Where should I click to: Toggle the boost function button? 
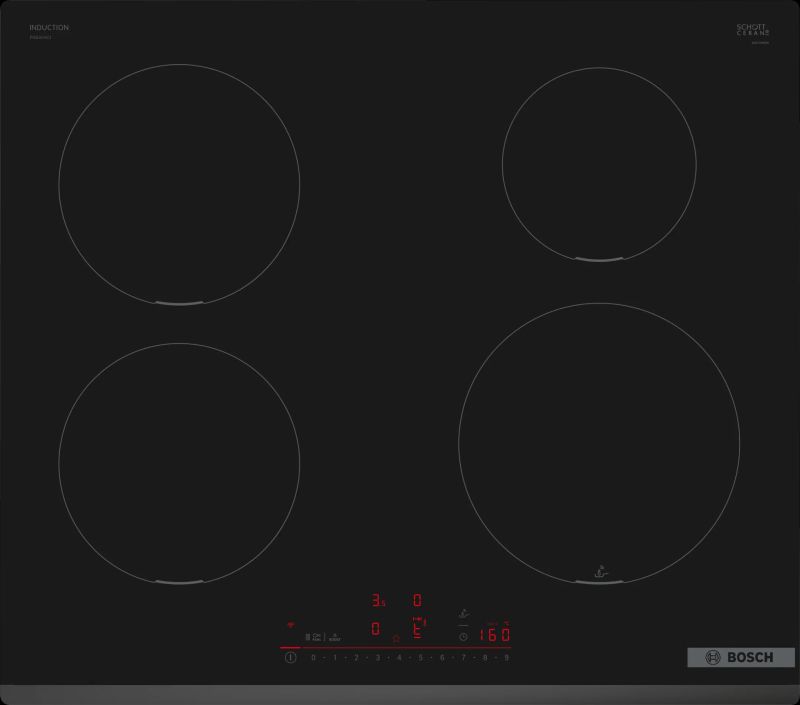point(335,636)
